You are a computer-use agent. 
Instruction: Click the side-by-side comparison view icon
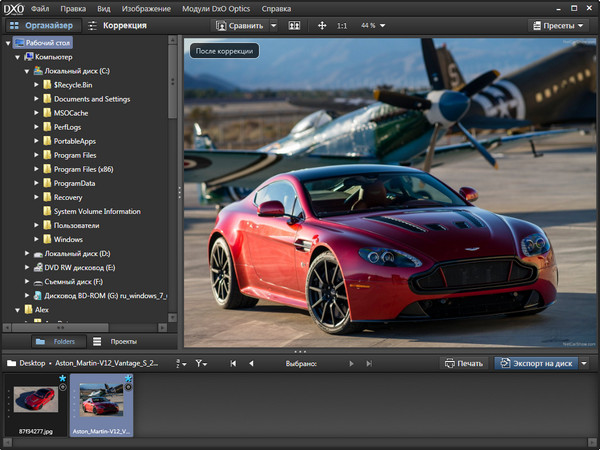pyautogui.click(x=294, y=25)
